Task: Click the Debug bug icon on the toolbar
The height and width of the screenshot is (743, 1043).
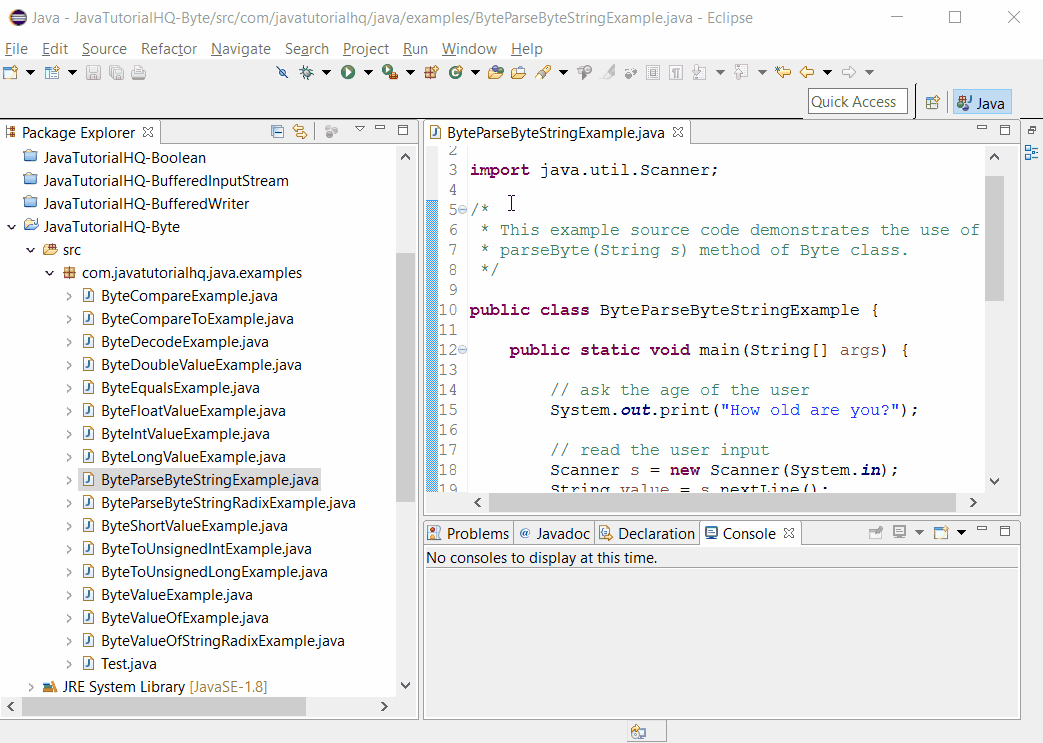Action: pyautogui.click(x=307, y=71)
